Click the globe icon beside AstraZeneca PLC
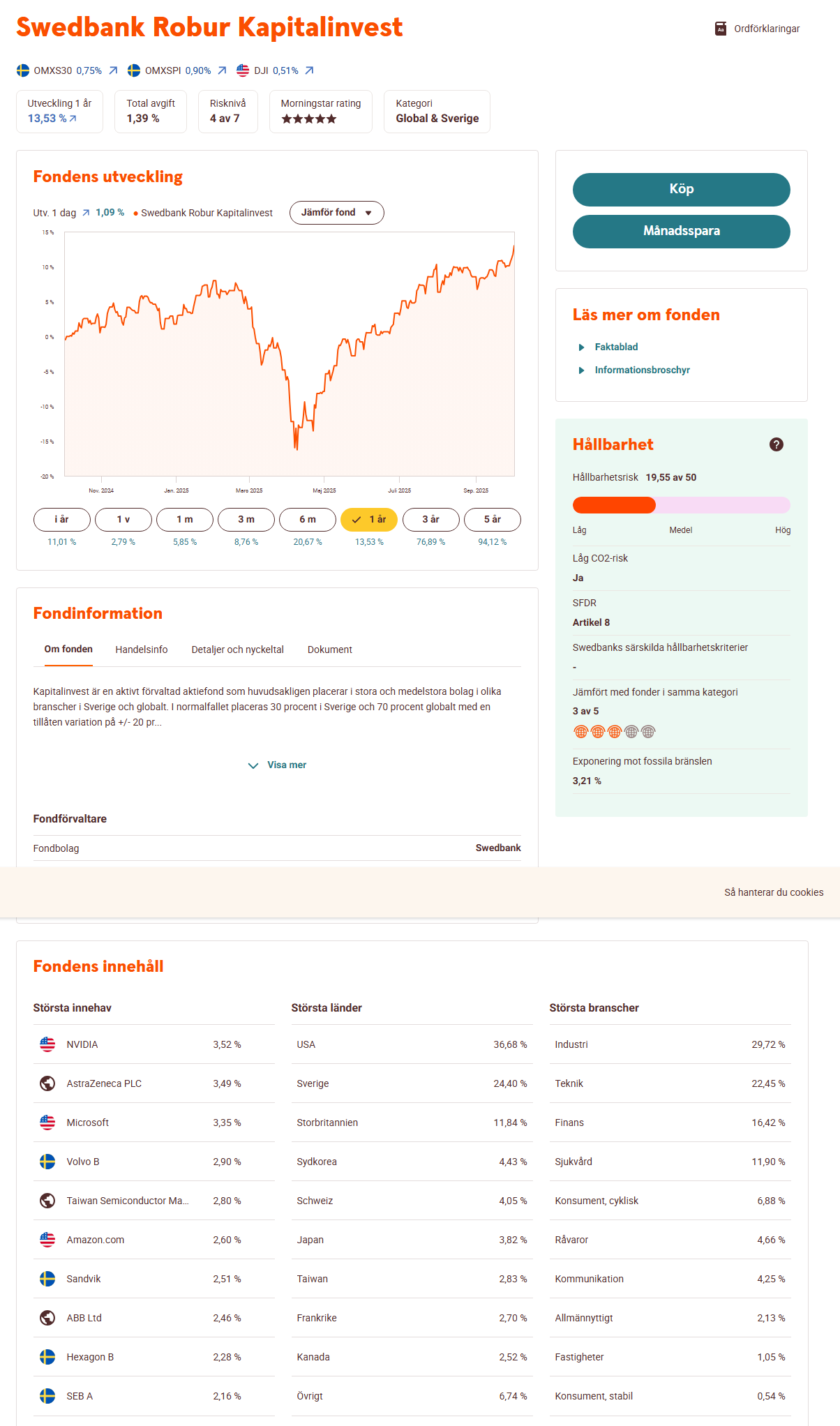Screen dimensions: 840x1426 [x=47, y=1083]
